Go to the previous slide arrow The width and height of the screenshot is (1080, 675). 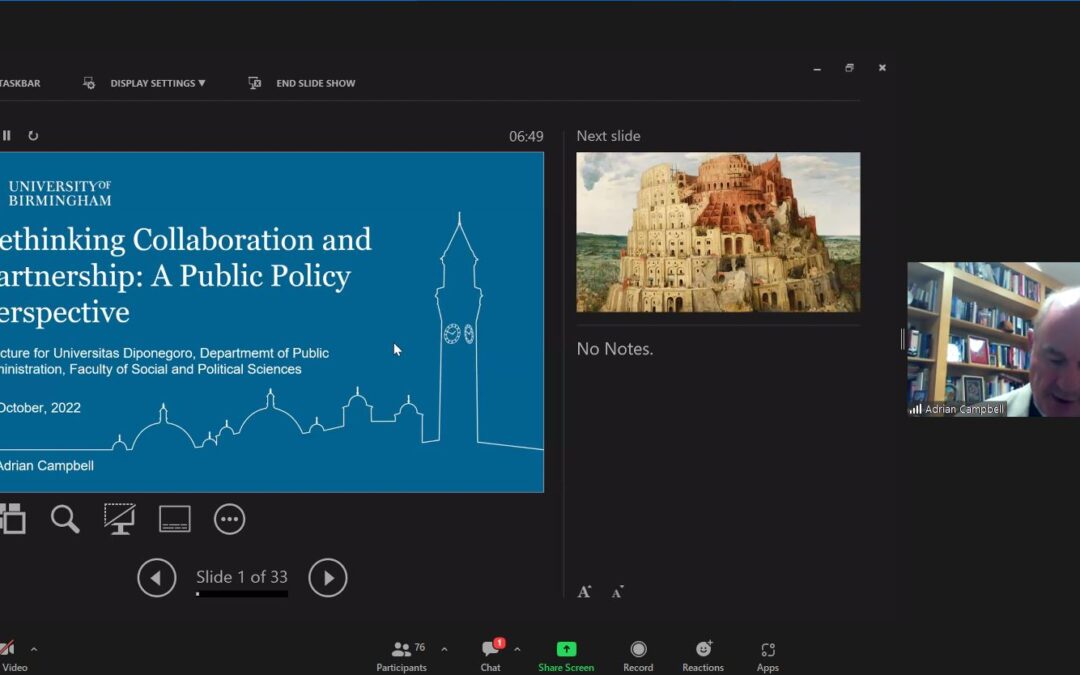pyautogui.click(x=156, y=577)
